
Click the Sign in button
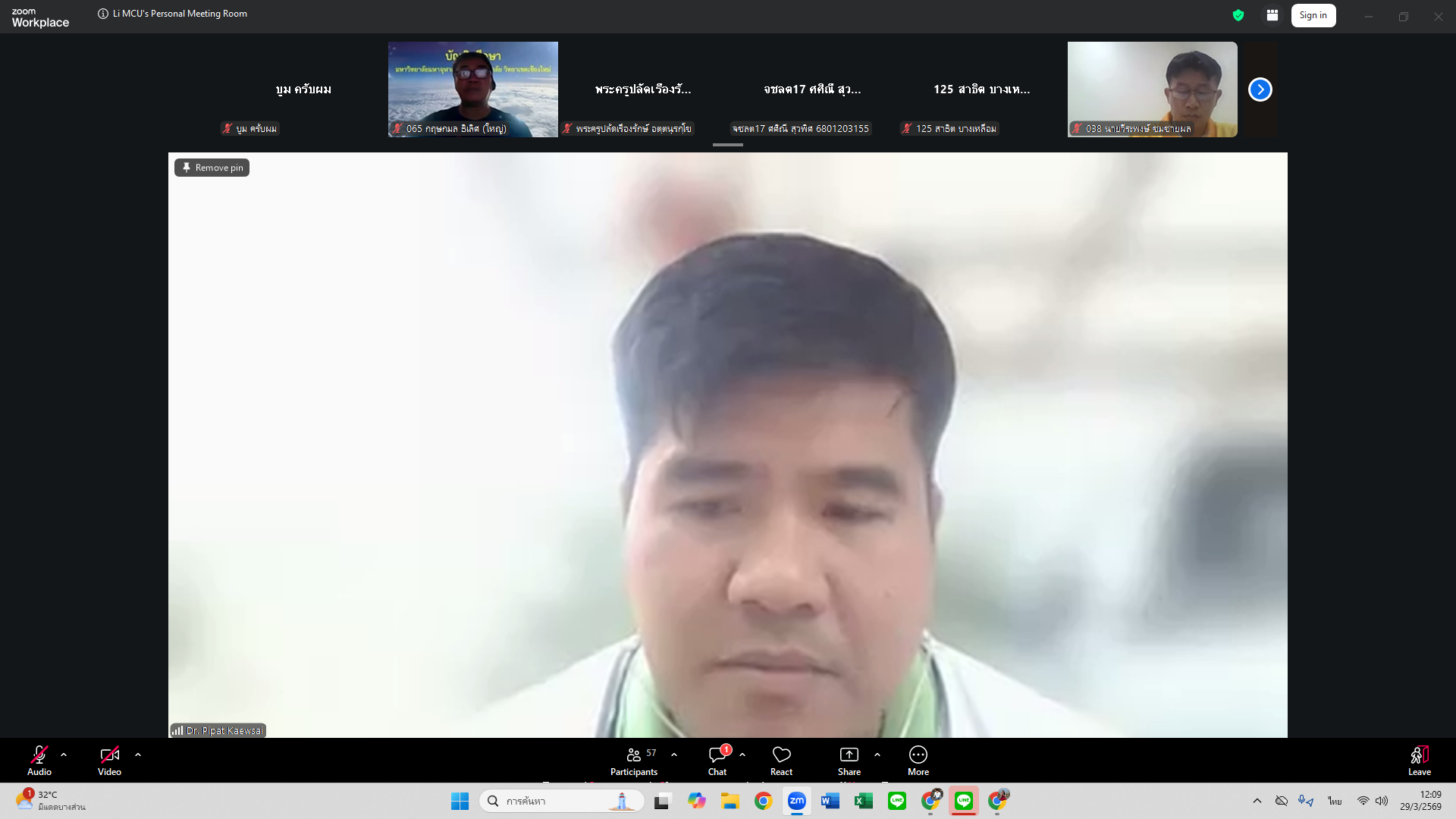click(1313, 15)
